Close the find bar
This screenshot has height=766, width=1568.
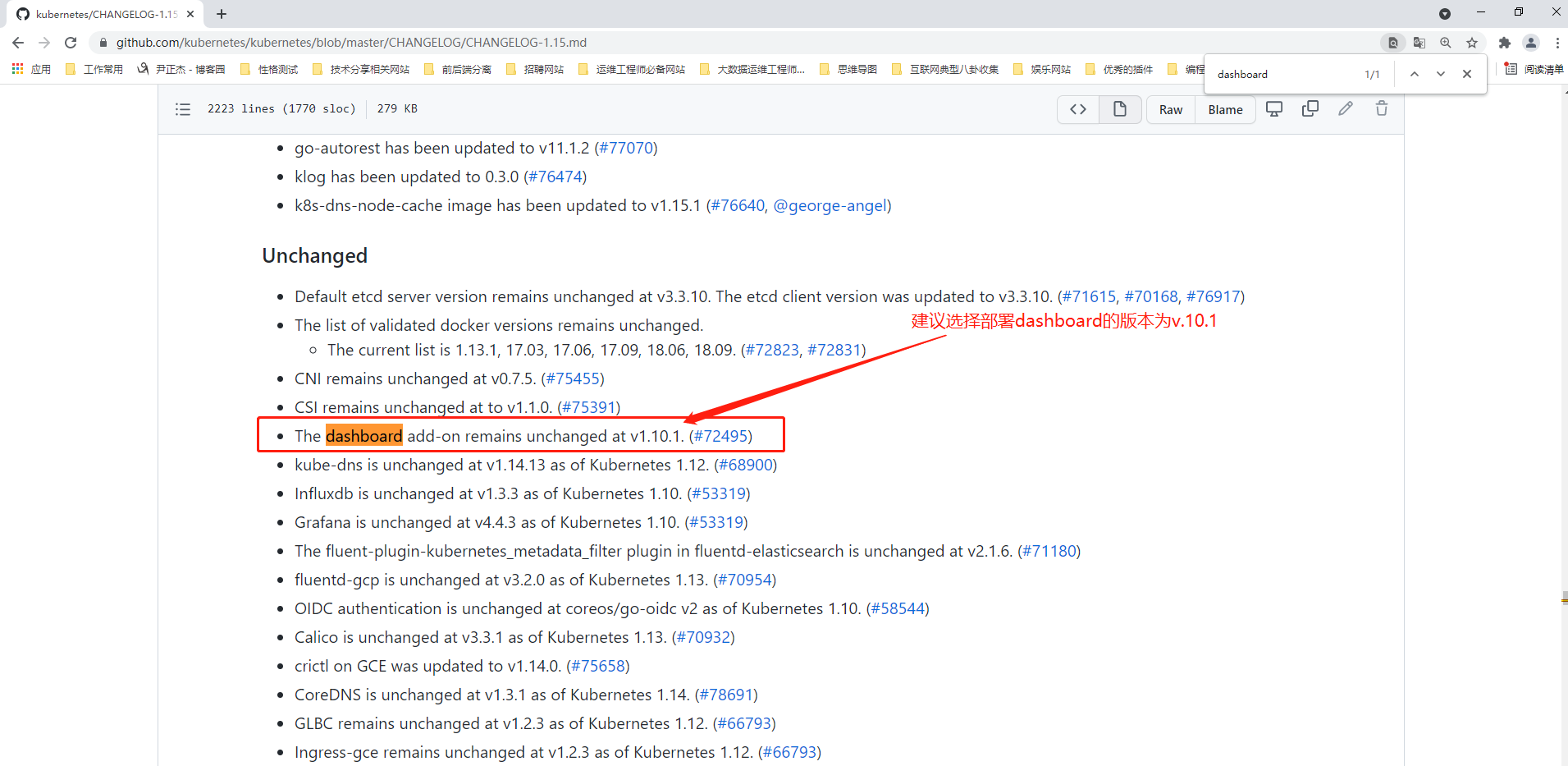click(x=1467, y=74)
